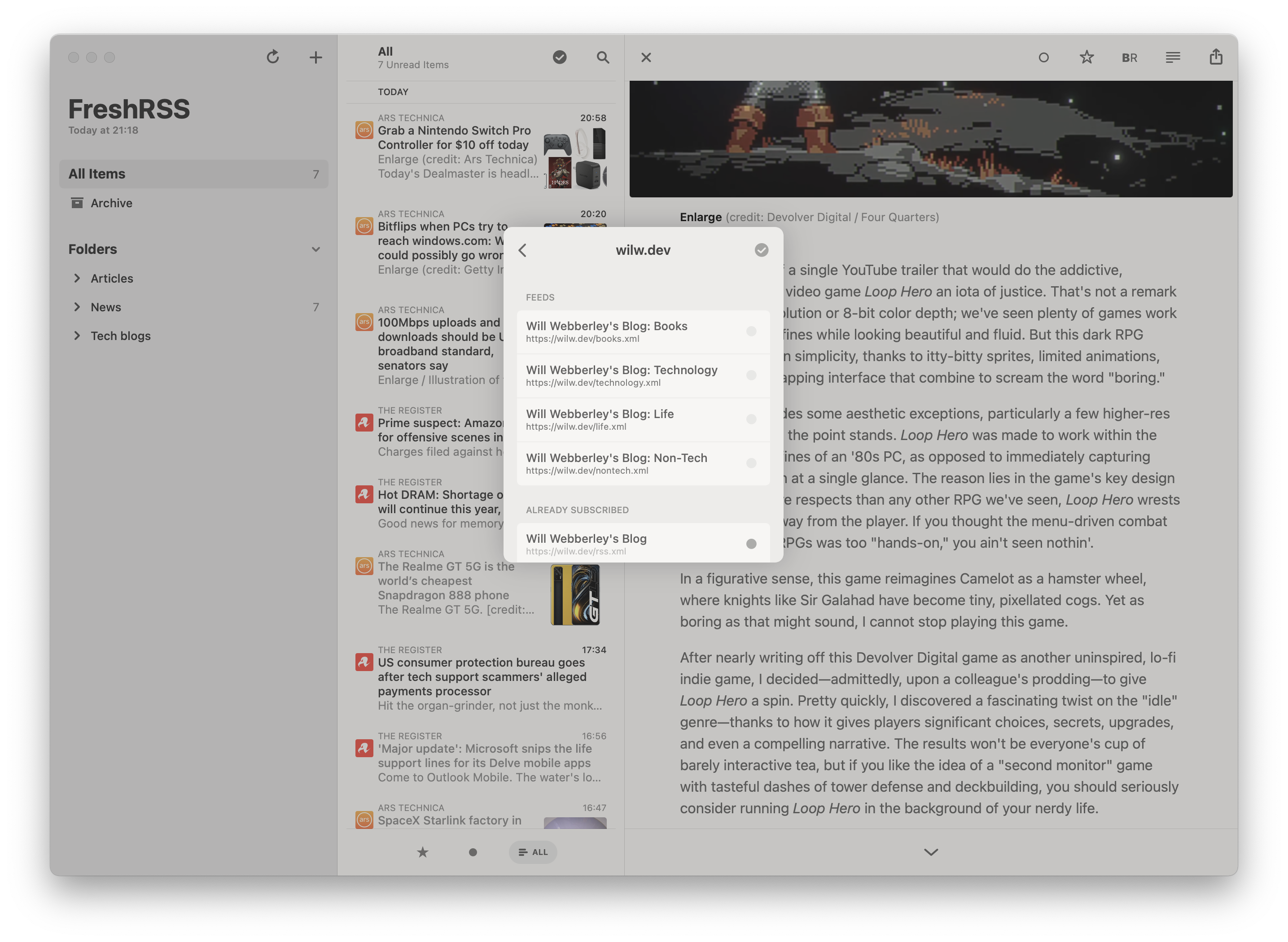This screenshot has width=1288, height=942.
Task: Confirm subscriptions with the popup check button
Action: coord(762,250)
